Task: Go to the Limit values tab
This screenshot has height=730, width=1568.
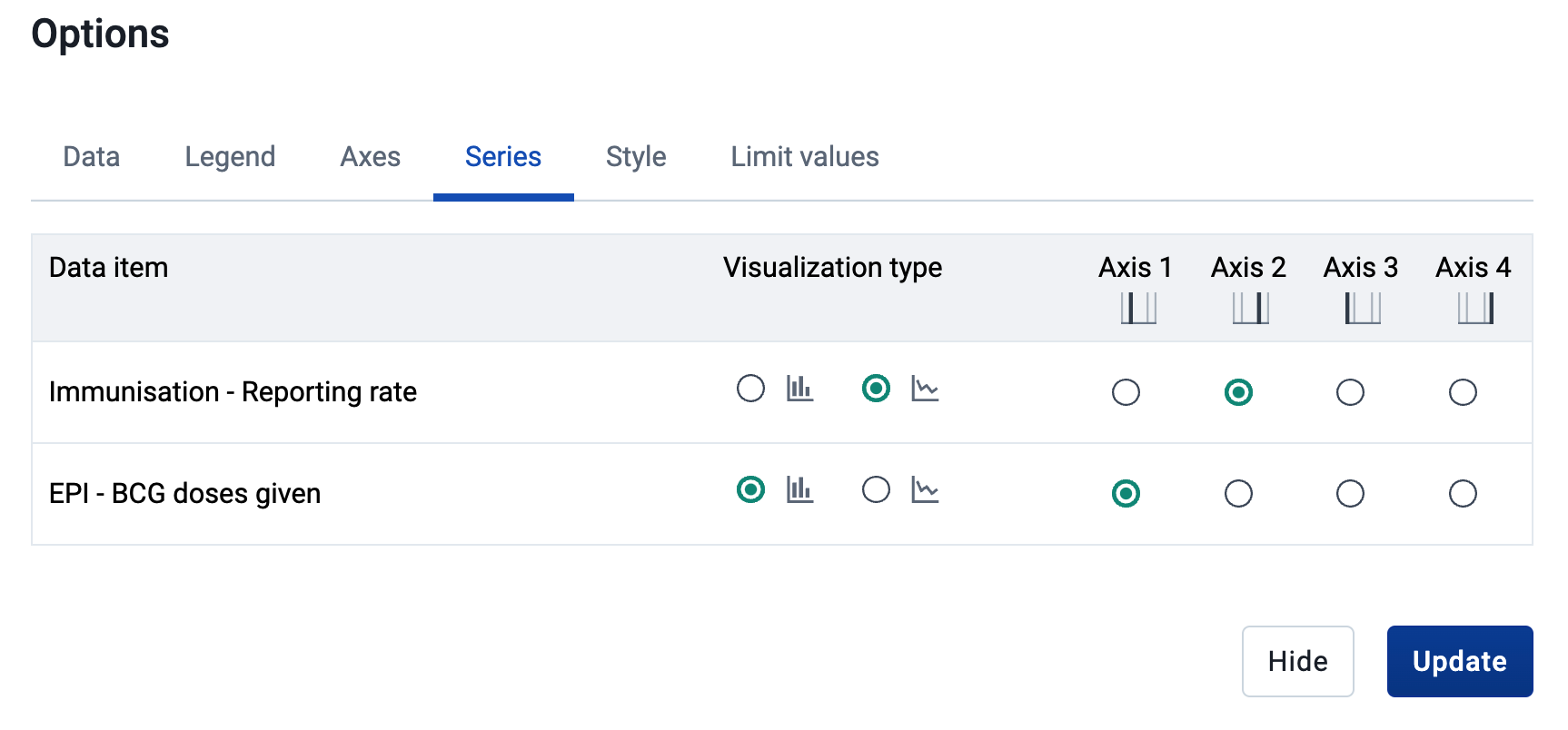Action: [805, 157]
